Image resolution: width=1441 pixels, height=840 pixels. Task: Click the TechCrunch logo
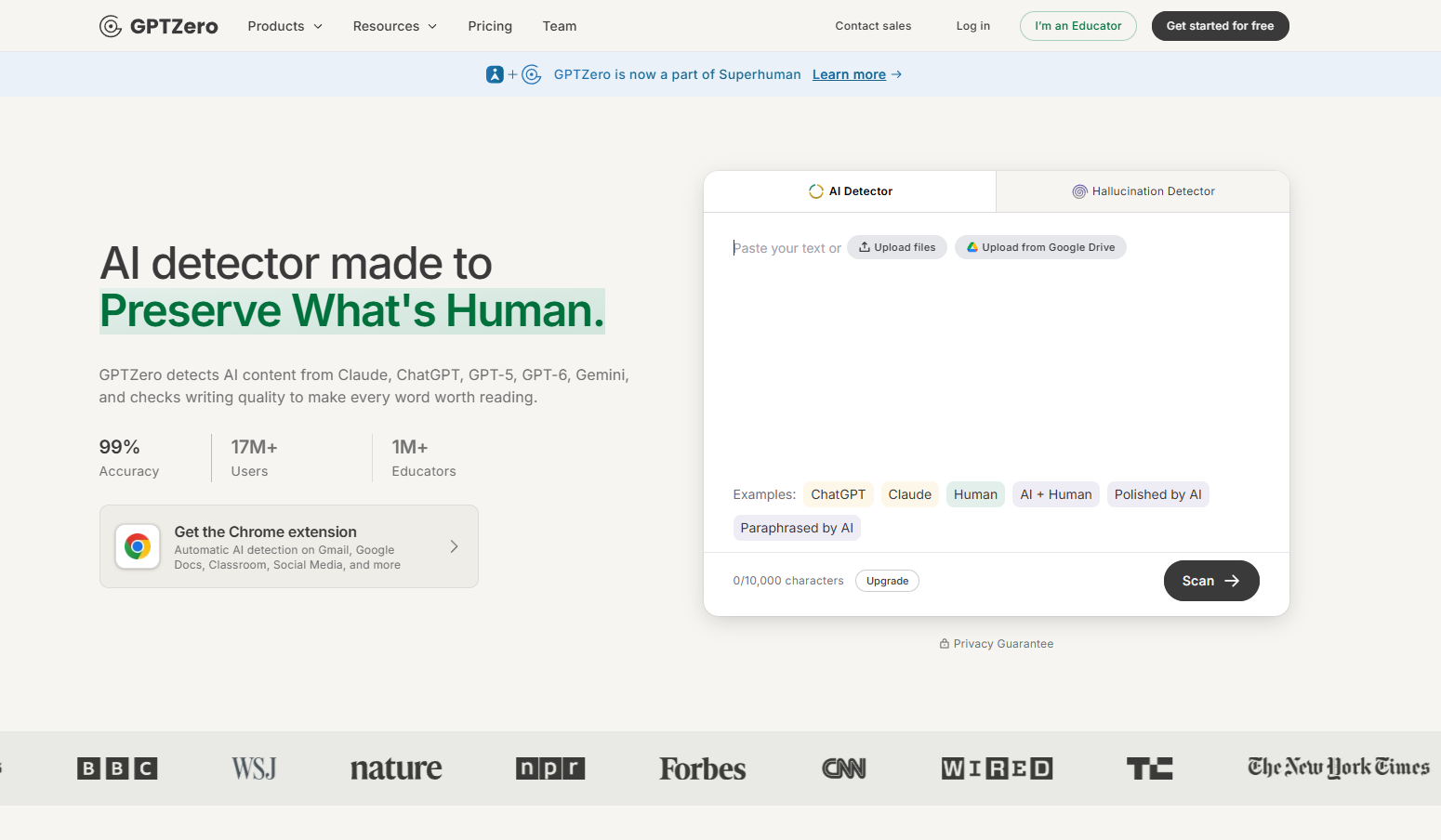click(x=1150, y=768)
